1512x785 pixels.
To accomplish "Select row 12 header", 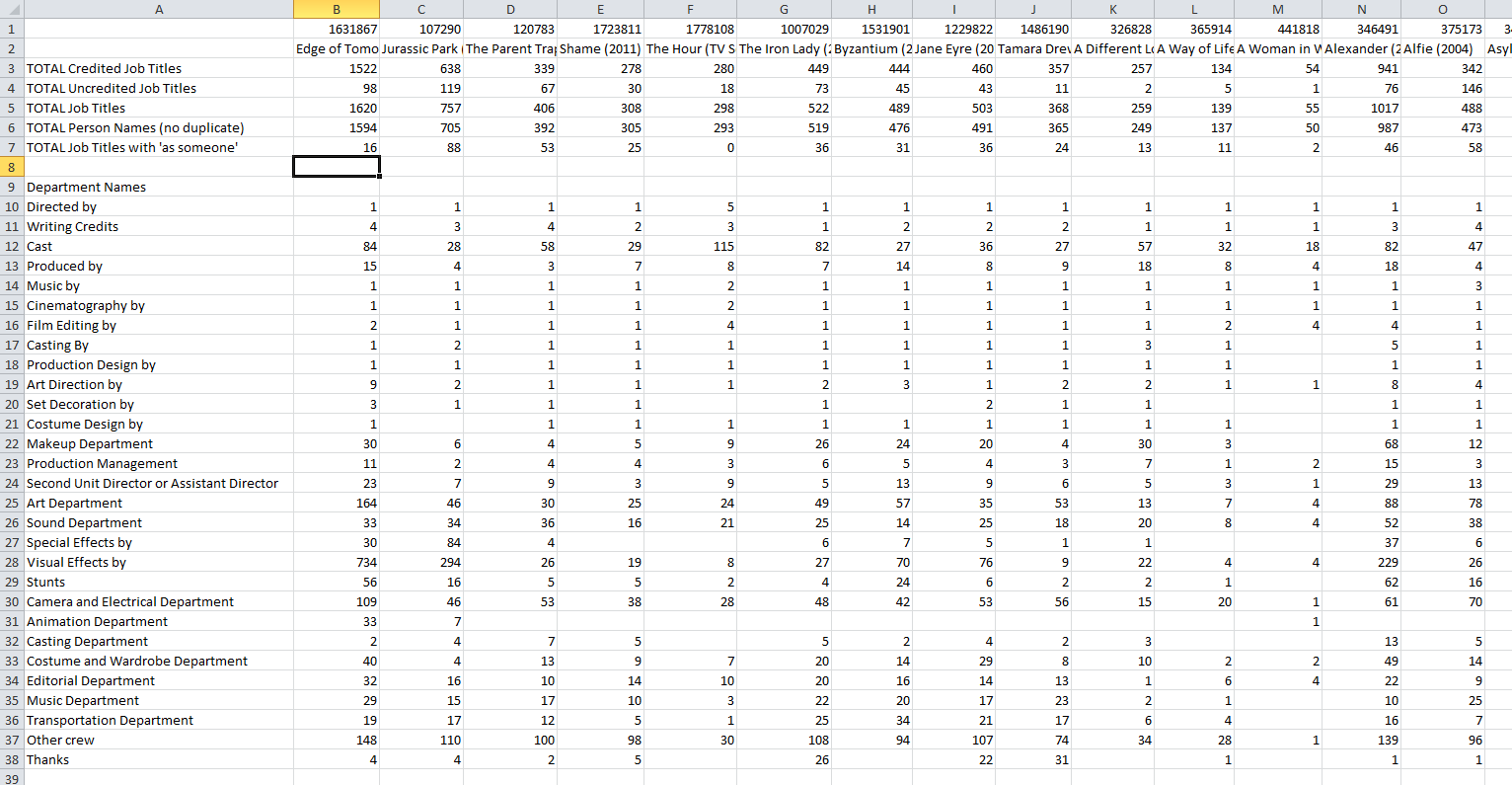I will (x=11, y=246).
